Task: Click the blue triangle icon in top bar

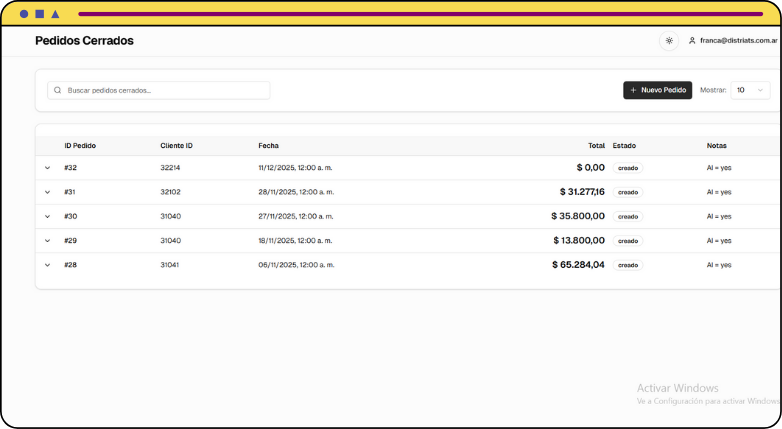Action: click(54, 14)
